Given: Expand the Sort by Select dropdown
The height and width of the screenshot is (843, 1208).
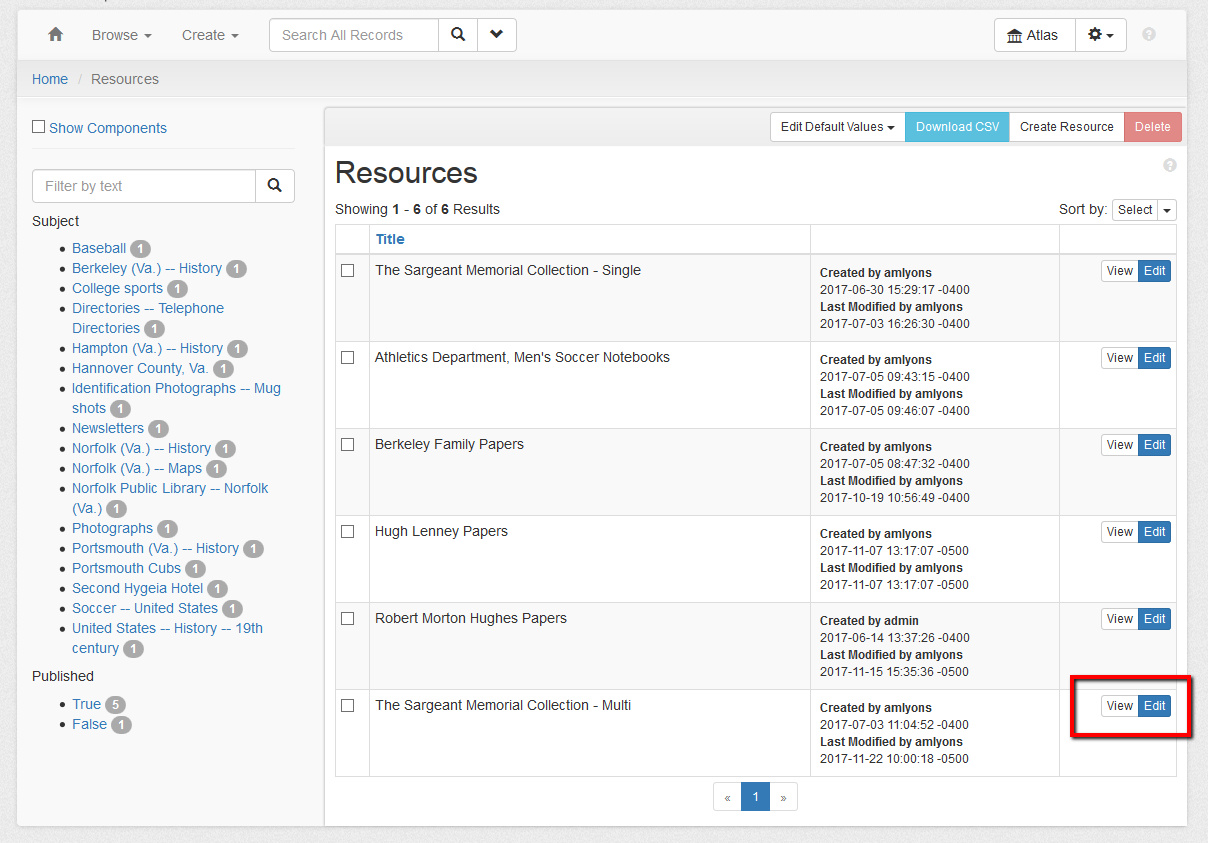Looking at the screenshot, I should coord(1143,210).
